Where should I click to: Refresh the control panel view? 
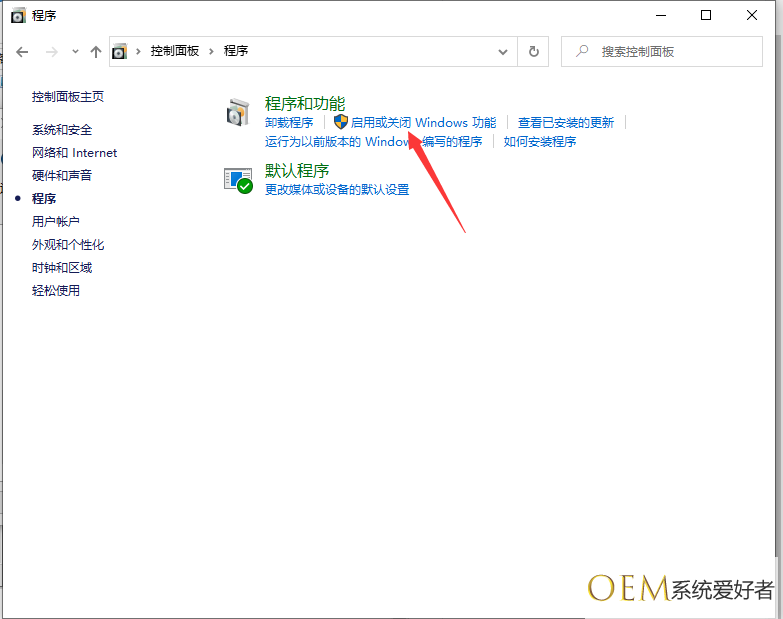(x=534, y=52)
